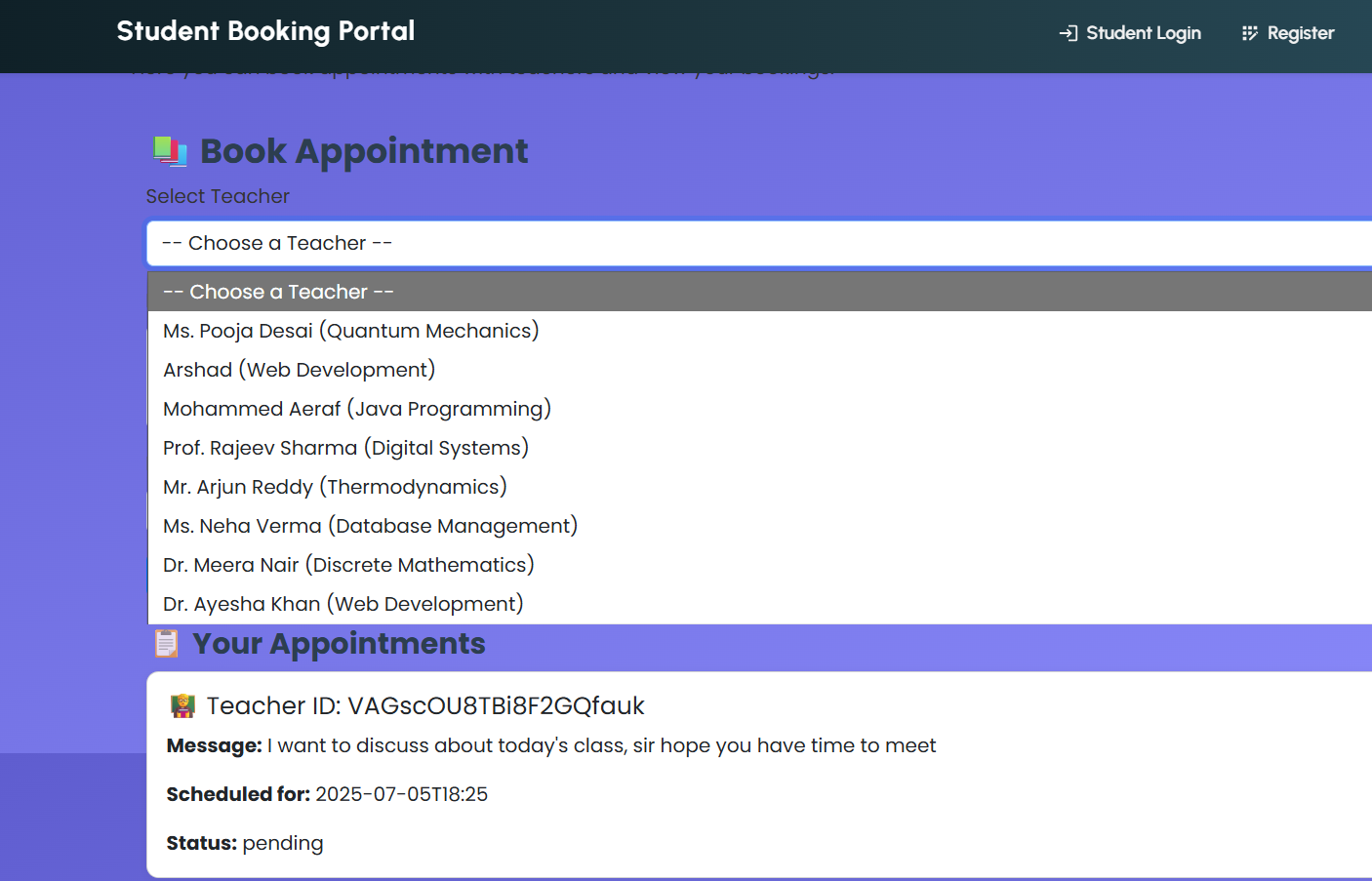Click the pending status text
Viewport: 1372px width, 881px height.
pyautogui.click(x=282, y=843)
